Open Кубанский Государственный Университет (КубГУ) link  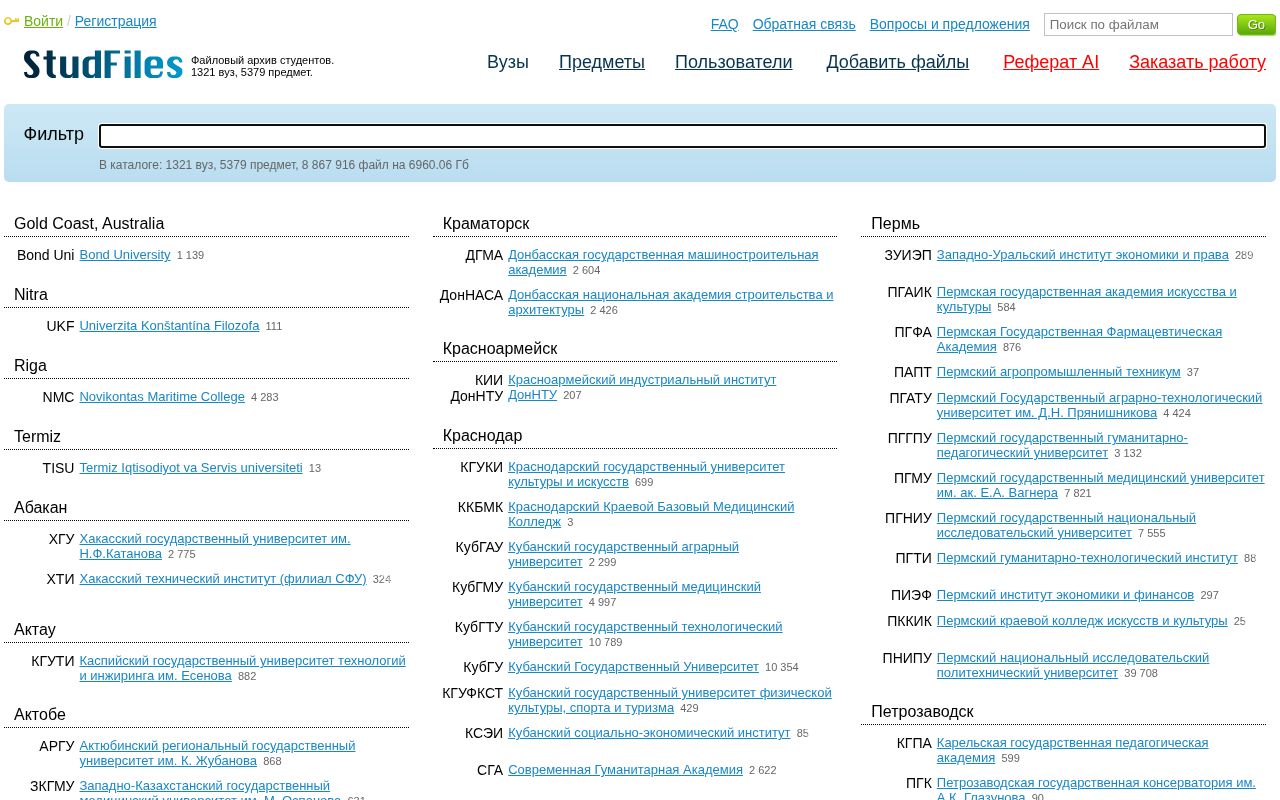click(x=633, y=667)
